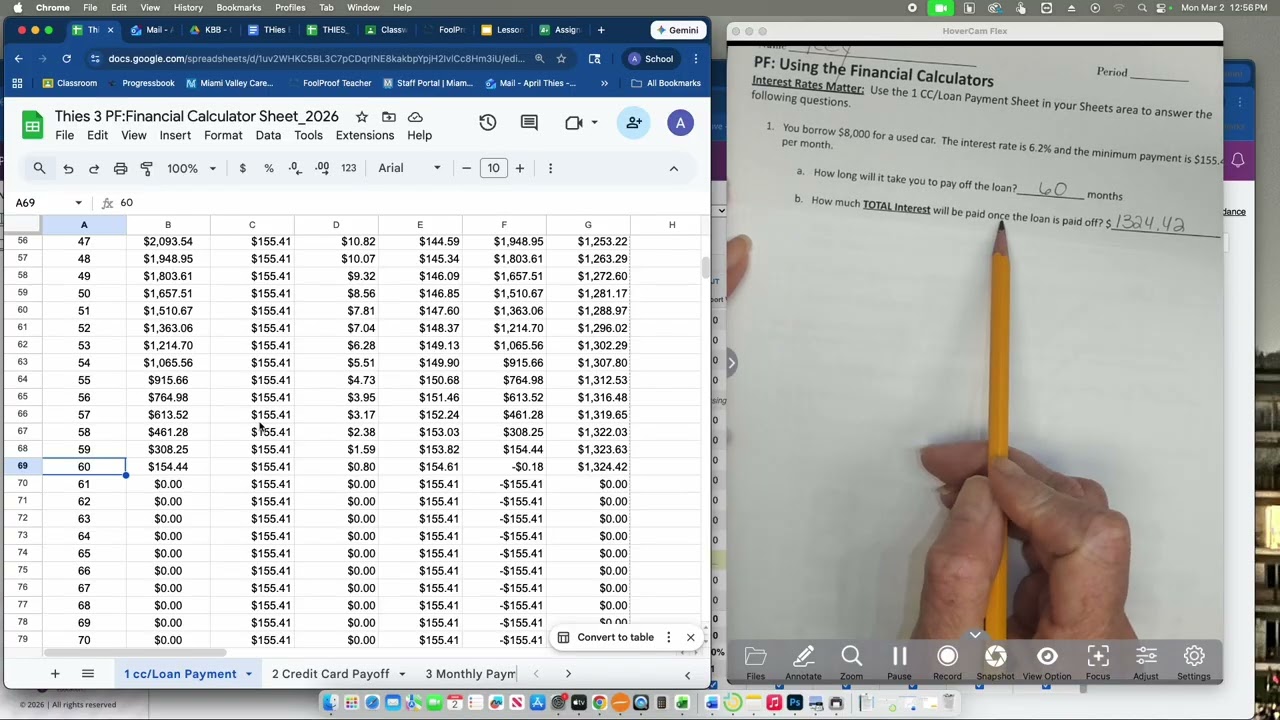Increase font size with plus button

(520, 168)
